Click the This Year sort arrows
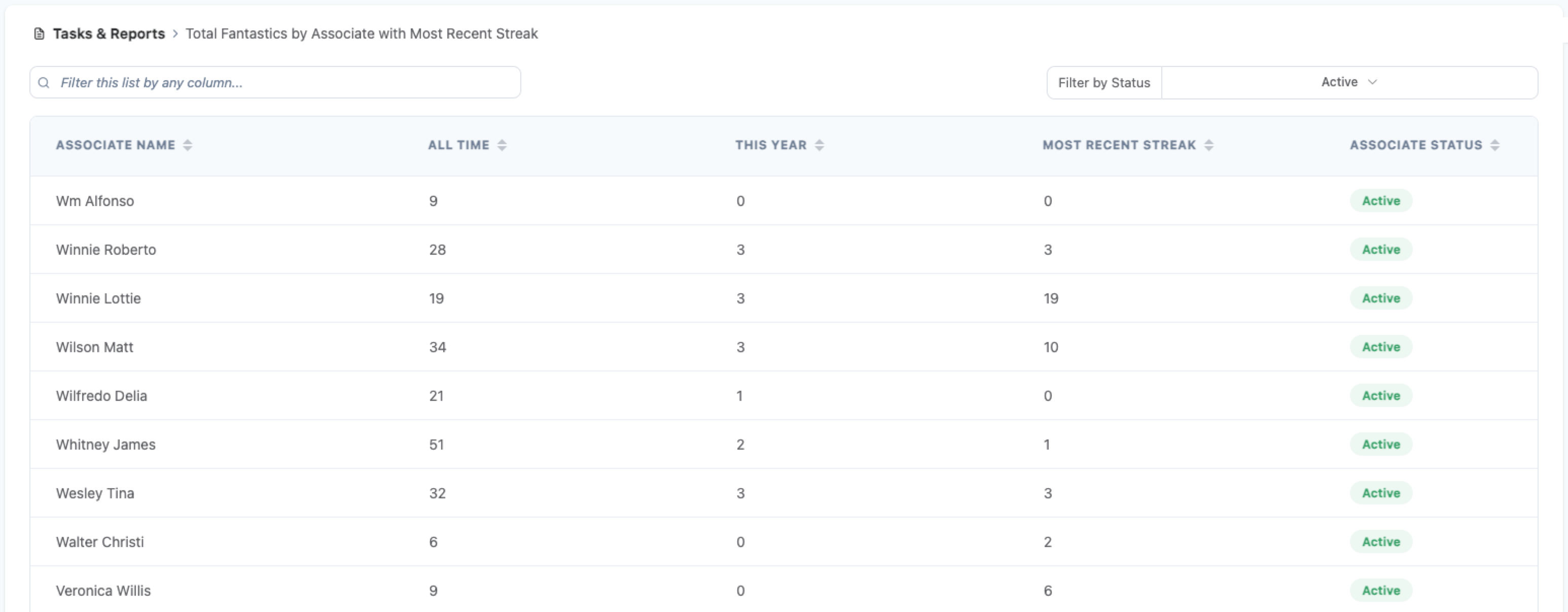 coord(819,145)
